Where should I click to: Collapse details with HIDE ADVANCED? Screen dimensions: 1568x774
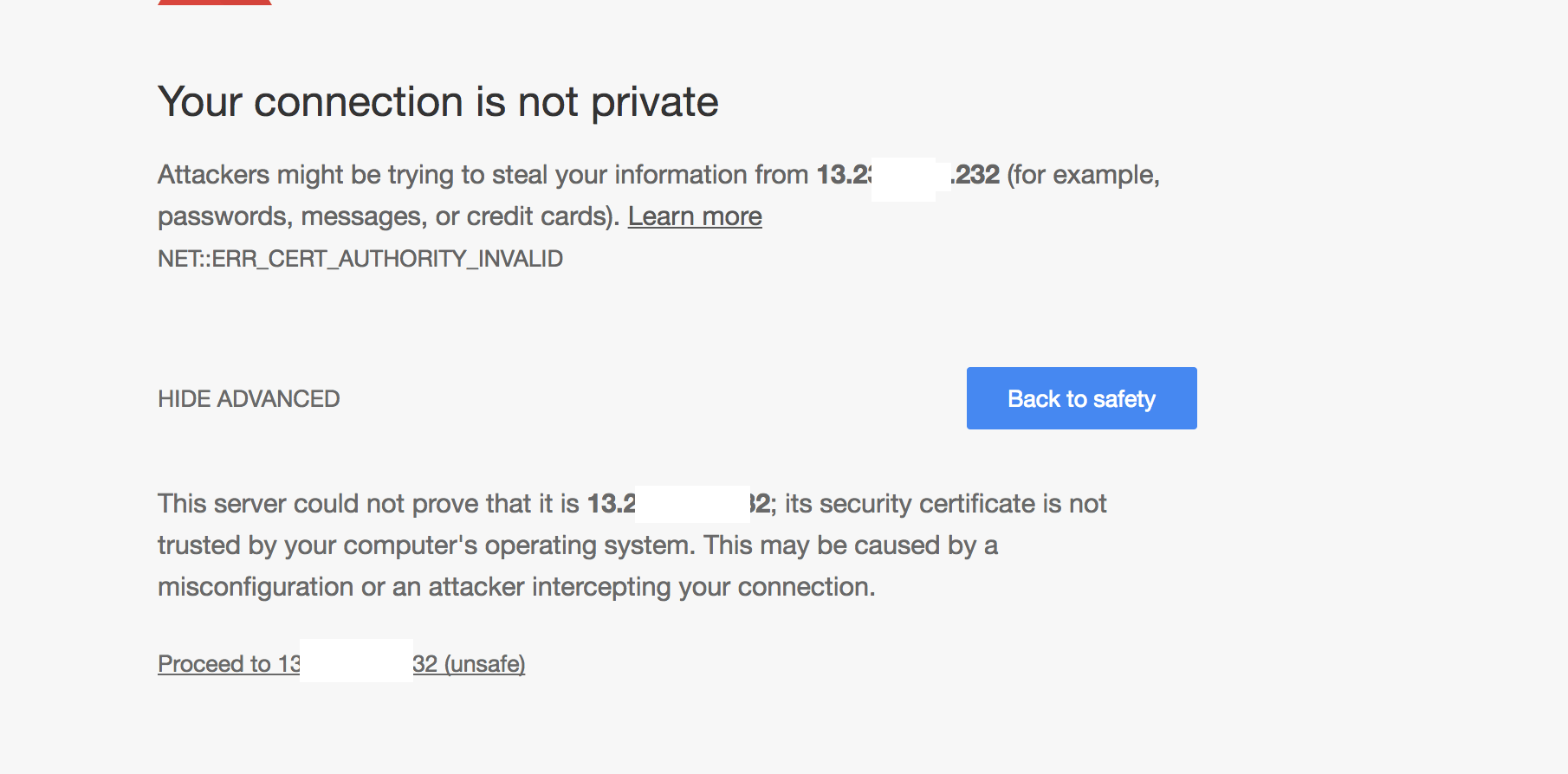pyautogui.click(x=249, y=399)
